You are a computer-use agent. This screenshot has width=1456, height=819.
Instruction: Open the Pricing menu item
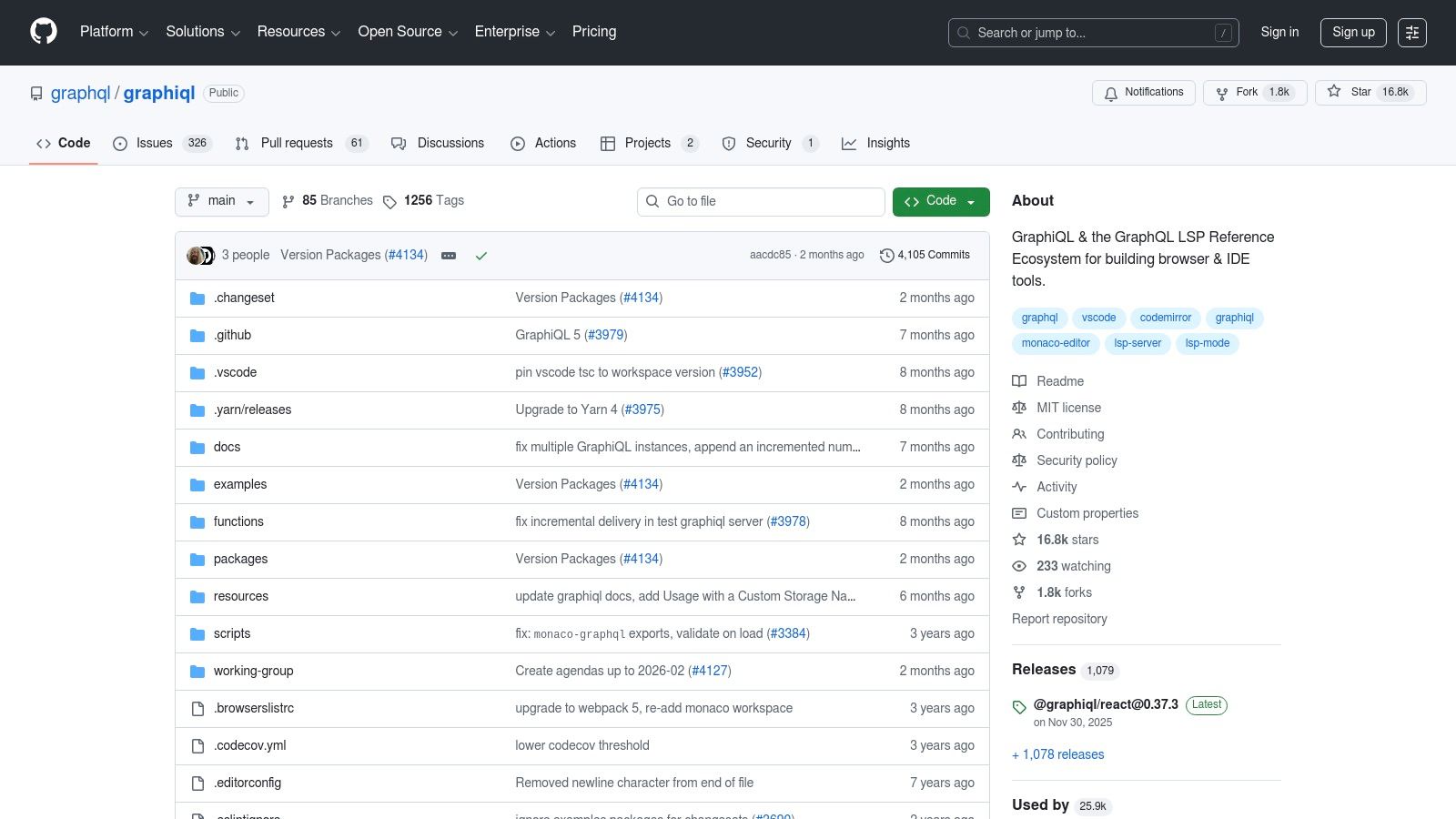pyautogui.click(x=593, y=32)
